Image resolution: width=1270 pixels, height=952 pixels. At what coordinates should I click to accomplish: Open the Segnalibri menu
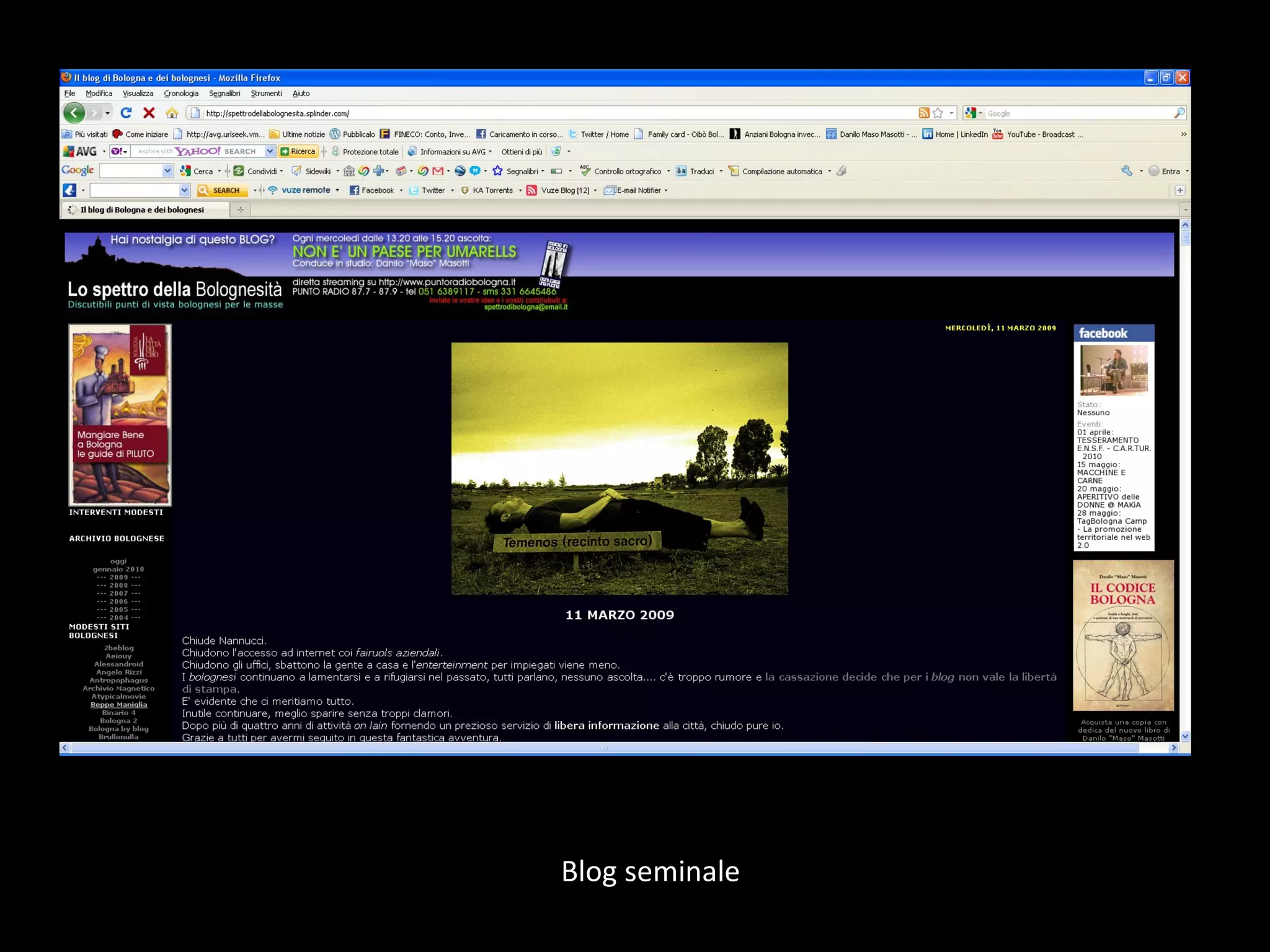(x=224, y=94)
